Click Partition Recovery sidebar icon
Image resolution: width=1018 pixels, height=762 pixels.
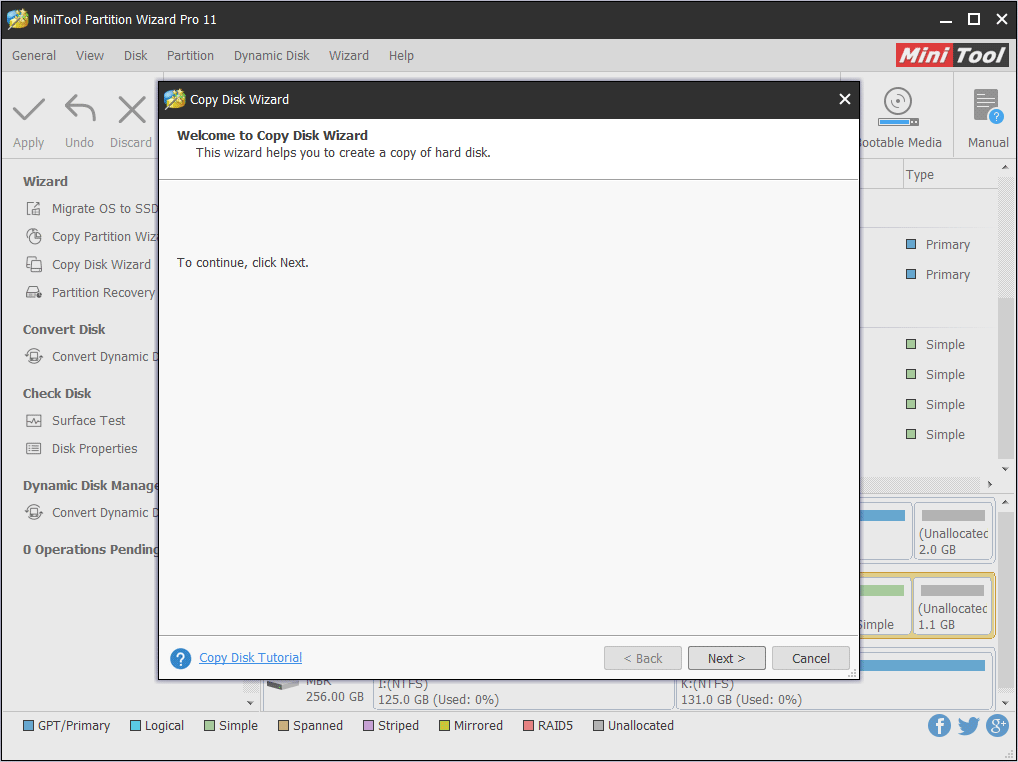34,292
